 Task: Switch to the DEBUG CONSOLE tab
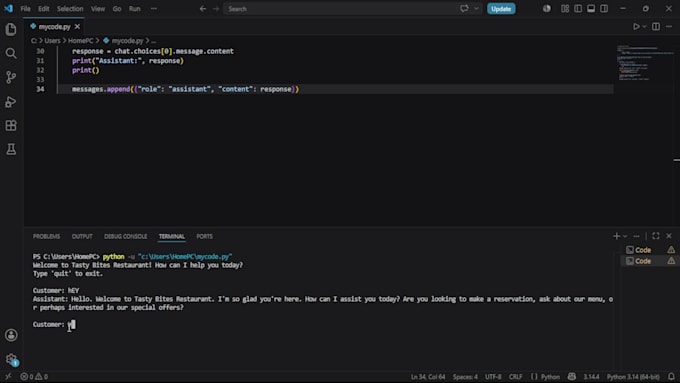[x=125, y=236]
